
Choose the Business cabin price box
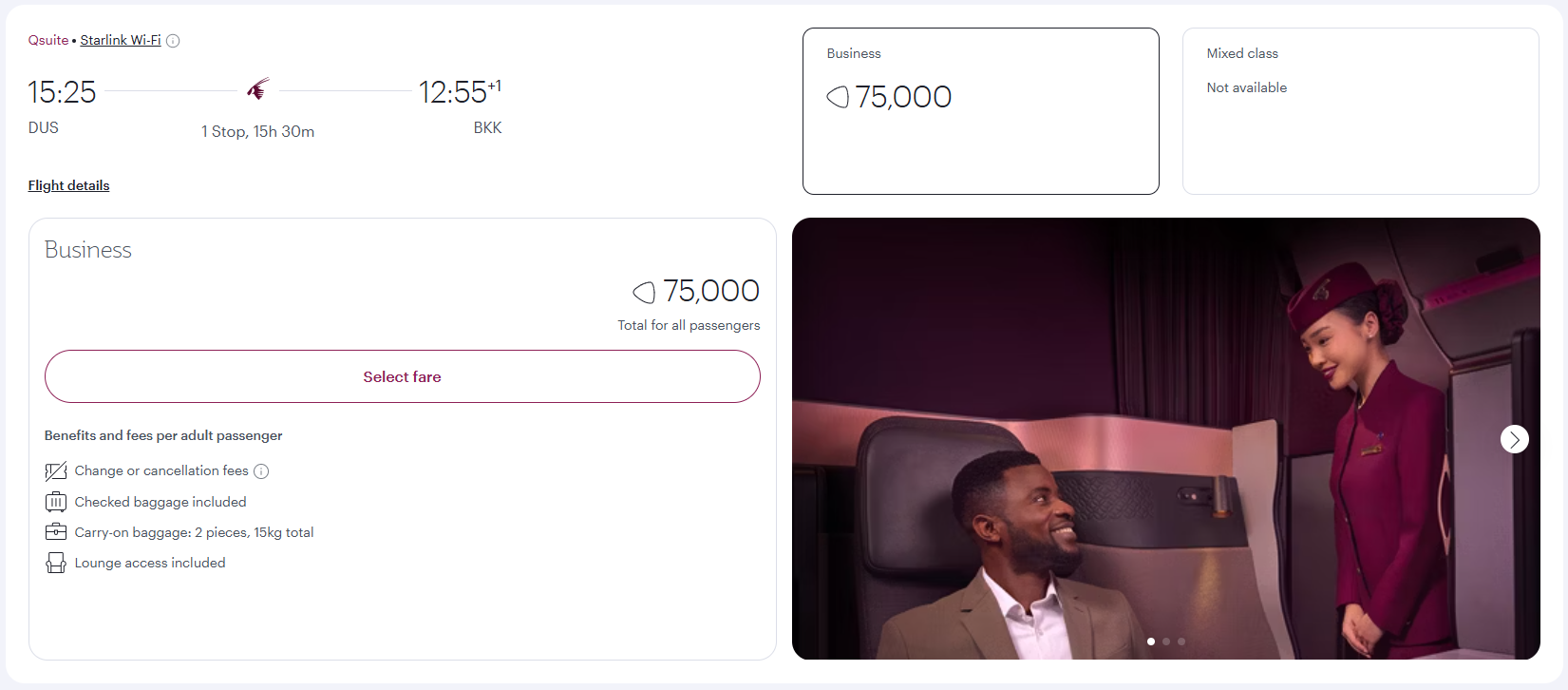[980, 111]
